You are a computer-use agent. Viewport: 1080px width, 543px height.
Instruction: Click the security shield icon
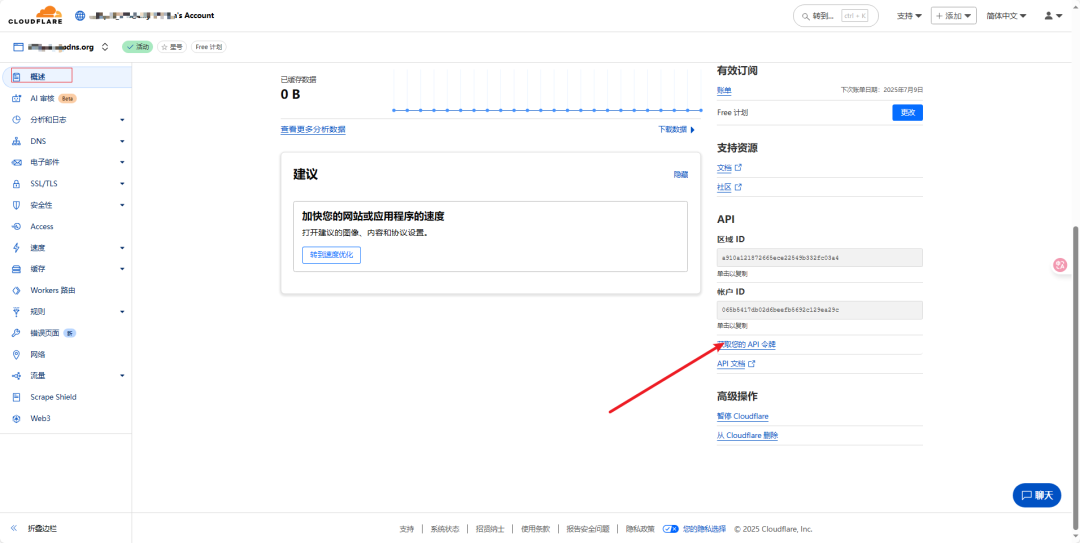coord(17,205)
